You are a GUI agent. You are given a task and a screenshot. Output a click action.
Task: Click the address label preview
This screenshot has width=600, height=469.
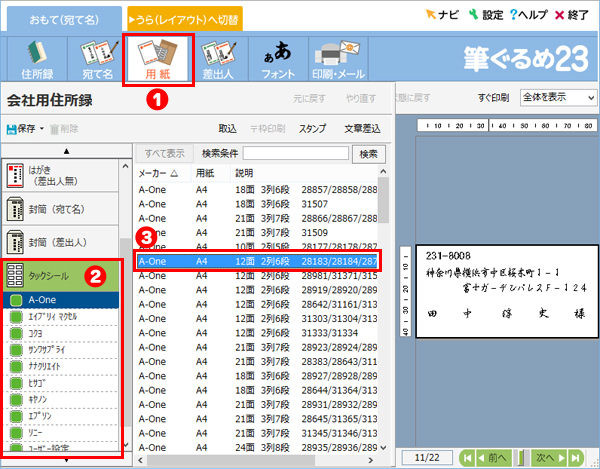click(x=507, y=291)
